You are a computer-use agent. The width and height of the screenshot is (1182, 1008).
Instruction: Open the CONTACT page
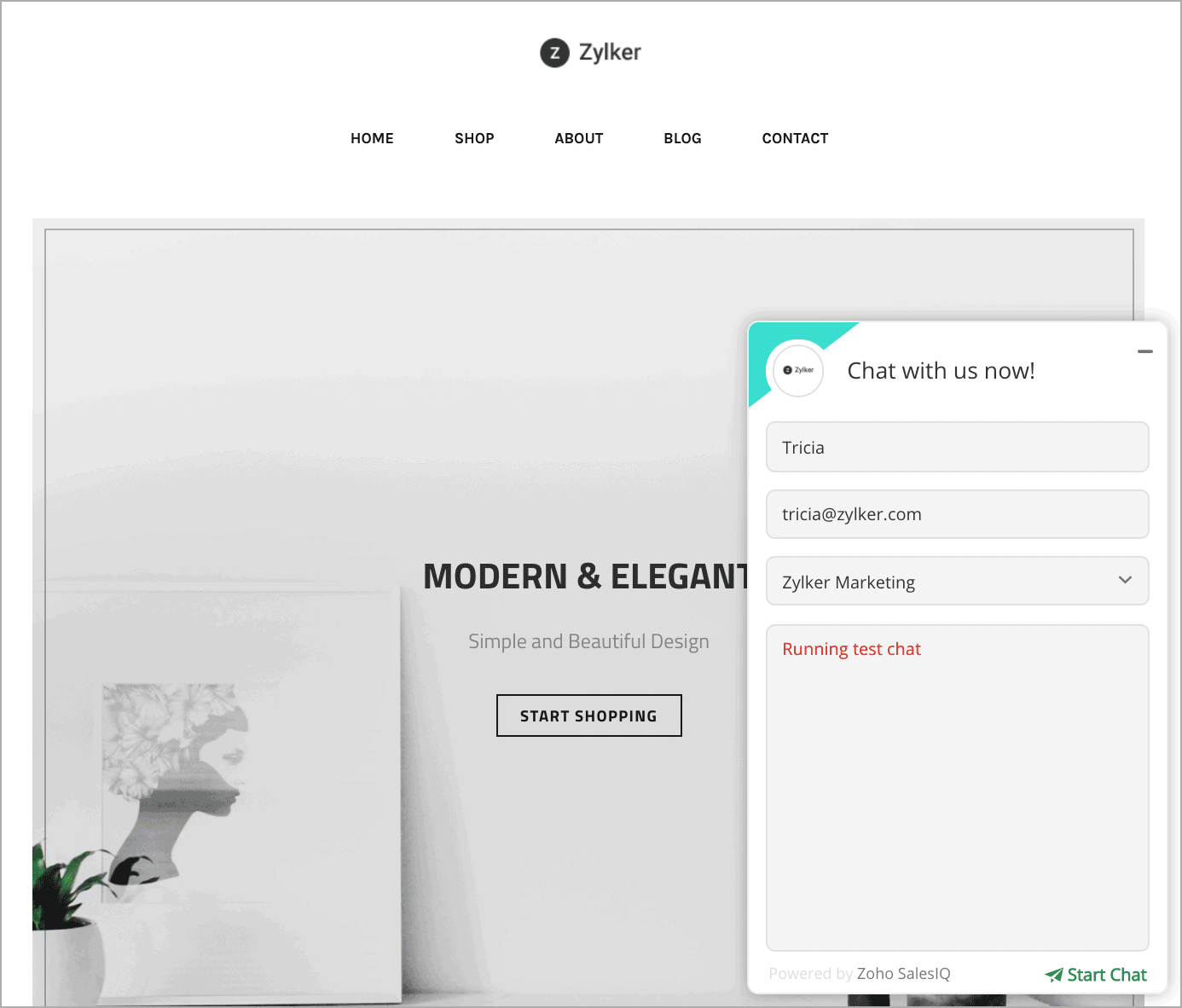coord(795,138)
